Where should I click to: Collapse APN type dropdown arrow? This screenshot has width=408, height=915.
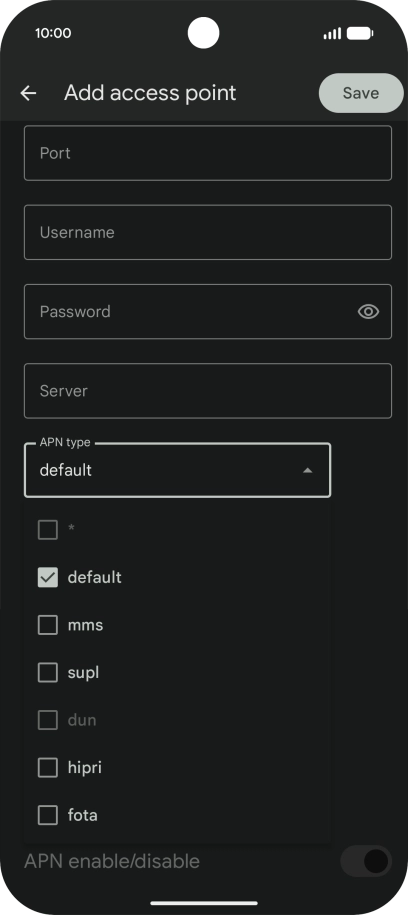pos(308,470)
